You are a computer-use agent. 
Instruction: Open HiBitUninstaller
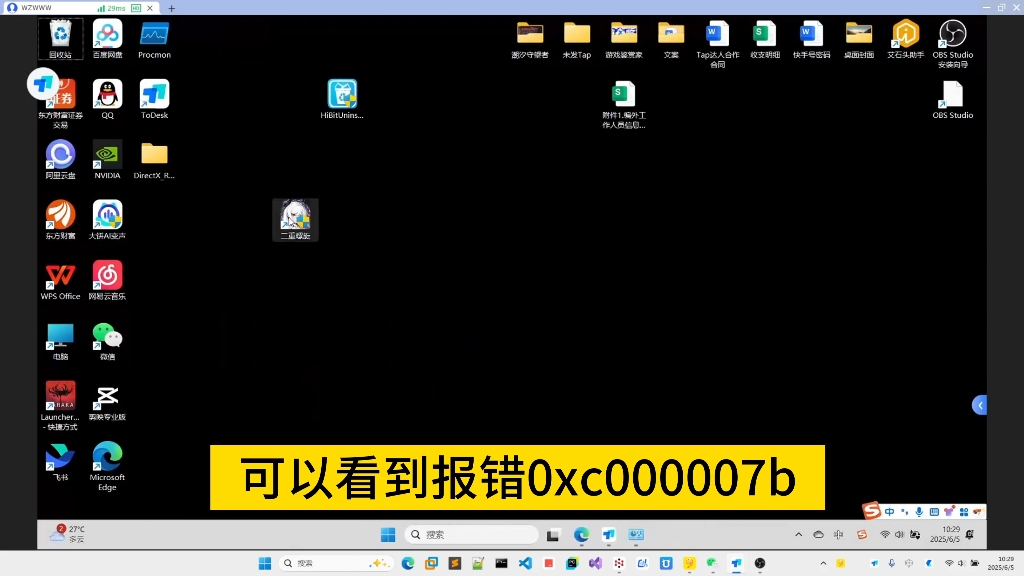tap(343, 95)
